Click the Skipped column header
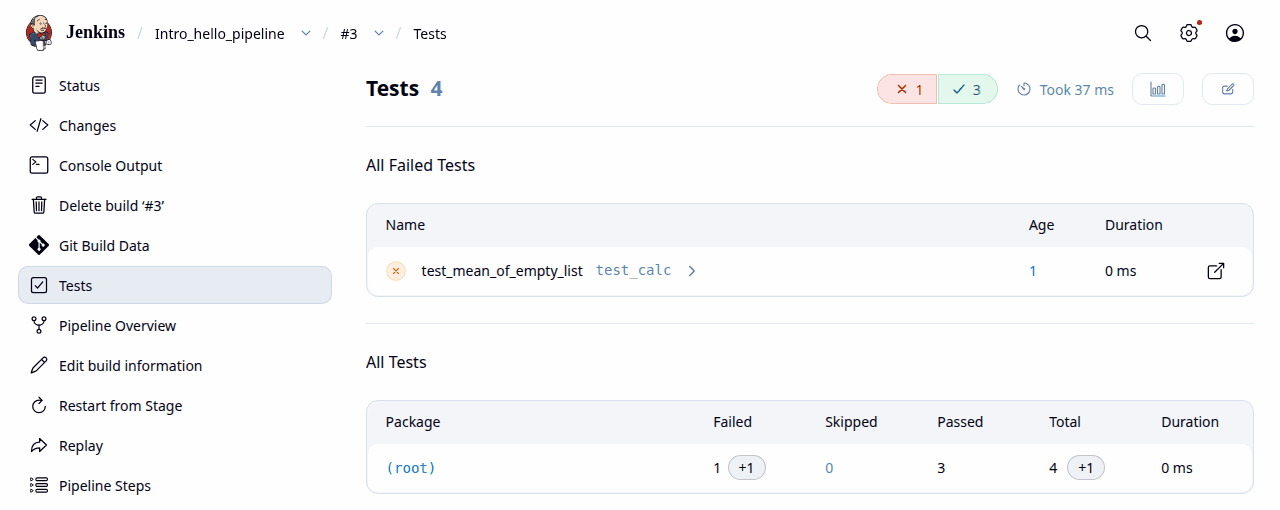Viewport: 1280px width, 510px height. click(x=851, y=422)
